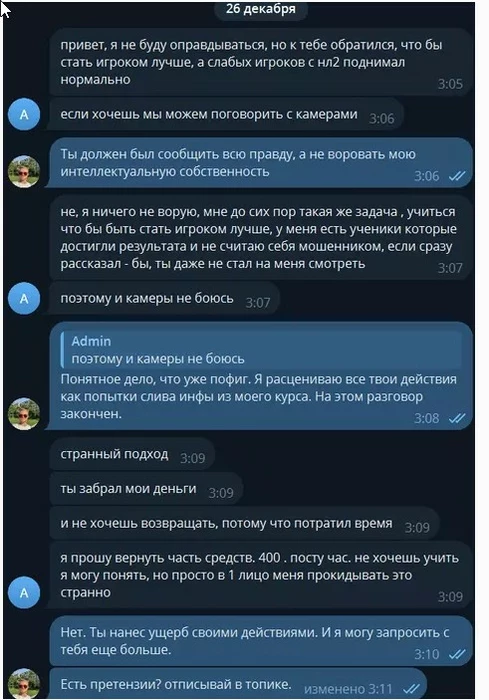Click the read checkmarks on the 3:10 message
The height and width of the screenshot is (700, 489).
[x=457, y=654]
